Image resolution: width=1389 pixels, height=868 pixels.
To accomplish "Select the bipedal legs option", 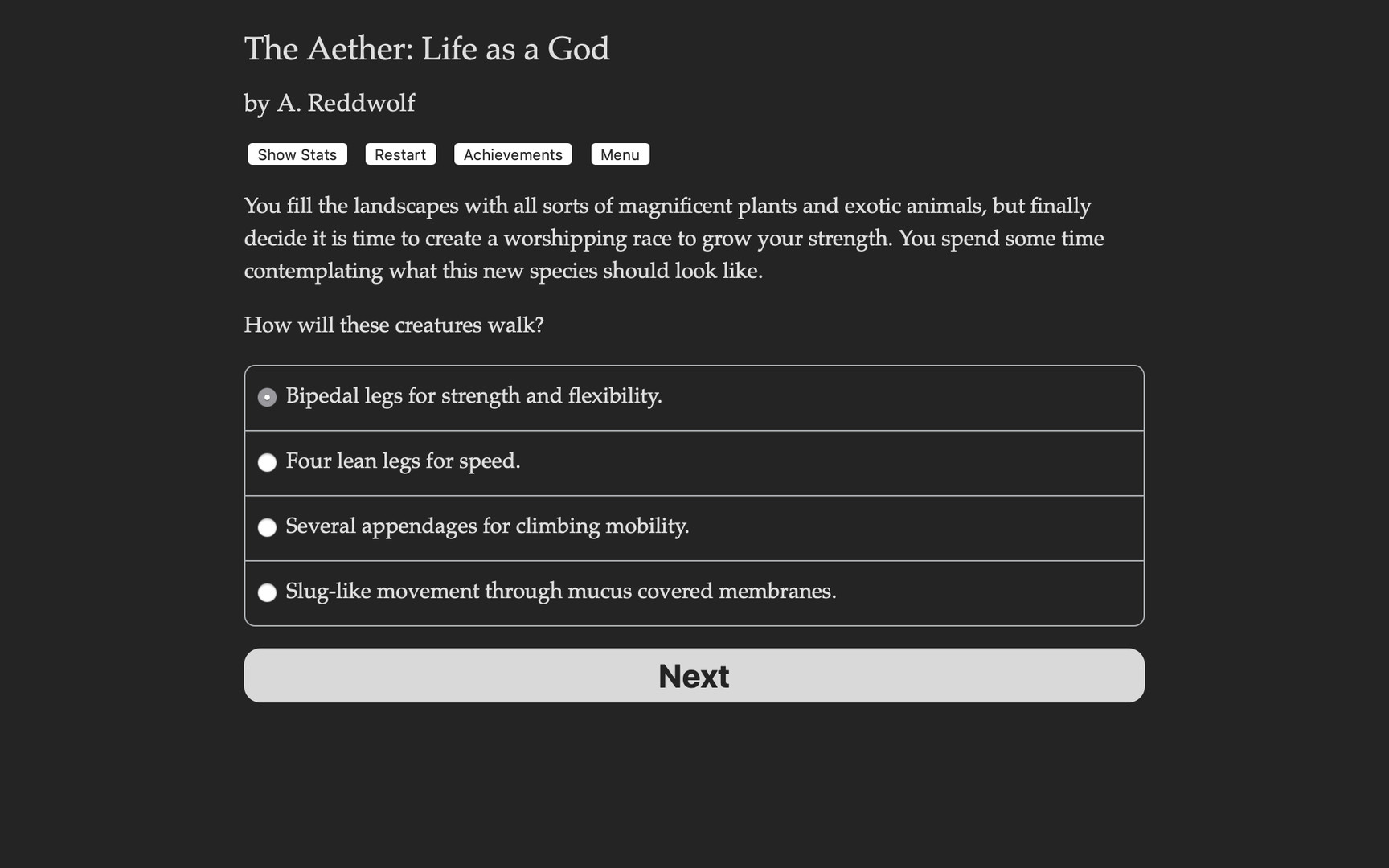I will [473, 396].
